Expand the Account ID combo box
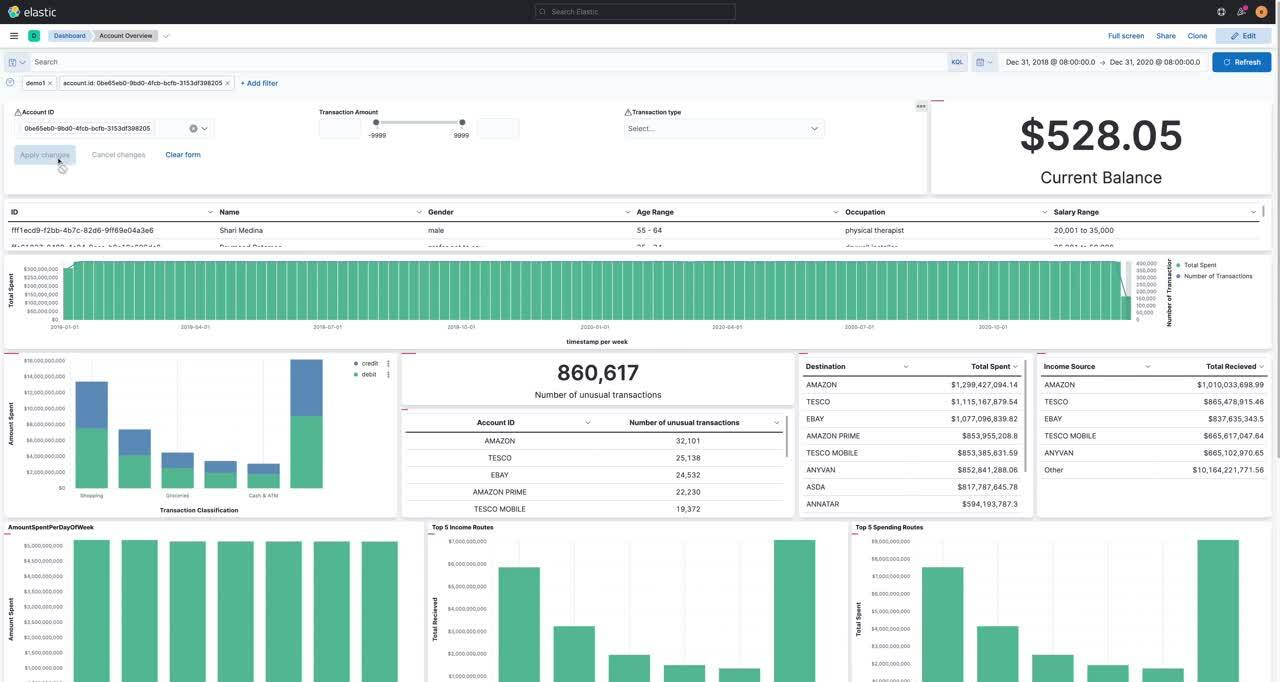The width and height of the screenshot is (1280, 682). click(205, 128)
